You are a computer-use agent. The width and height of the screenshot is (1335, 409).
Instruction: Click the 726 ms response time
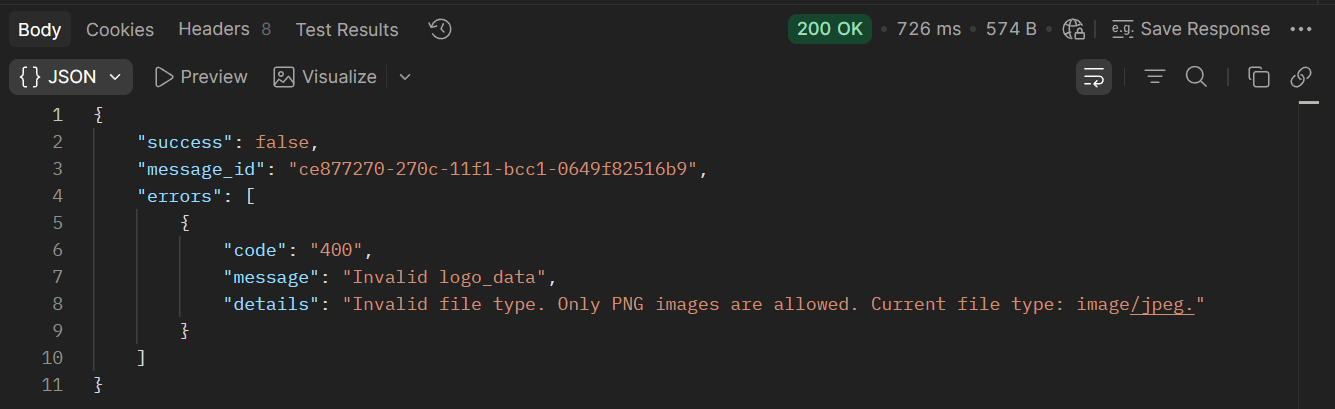[x=928, y=30]
